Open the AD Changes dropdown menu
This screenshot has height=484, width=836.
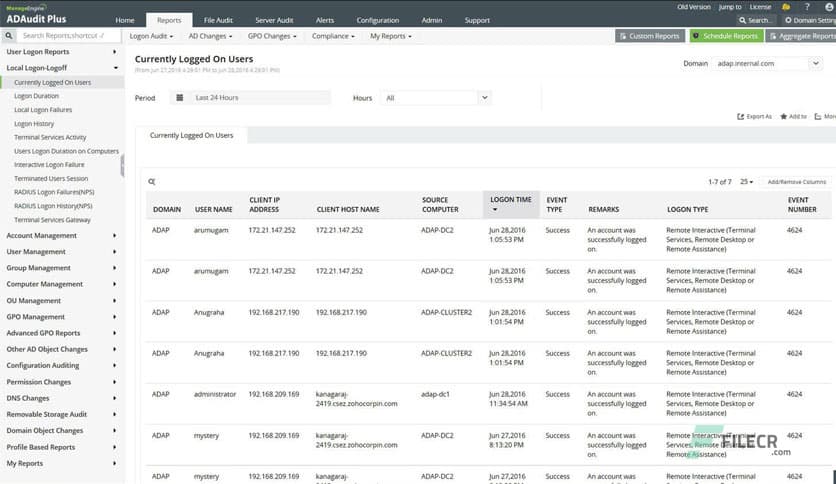[x=210, y=36]
